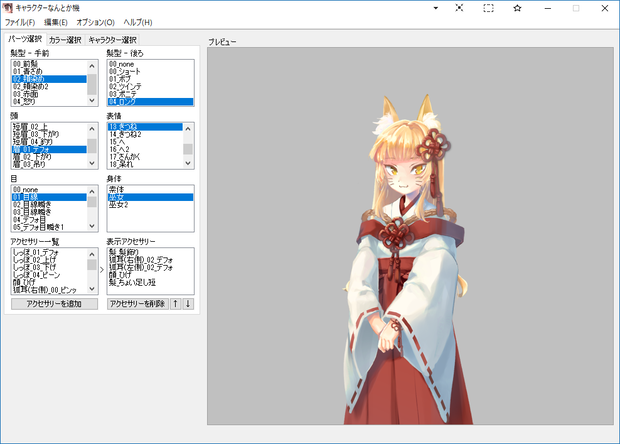Screen dimensions: 620x444
Task: Switch to the キャラクター選択 tab
Action: pos(112,40)
